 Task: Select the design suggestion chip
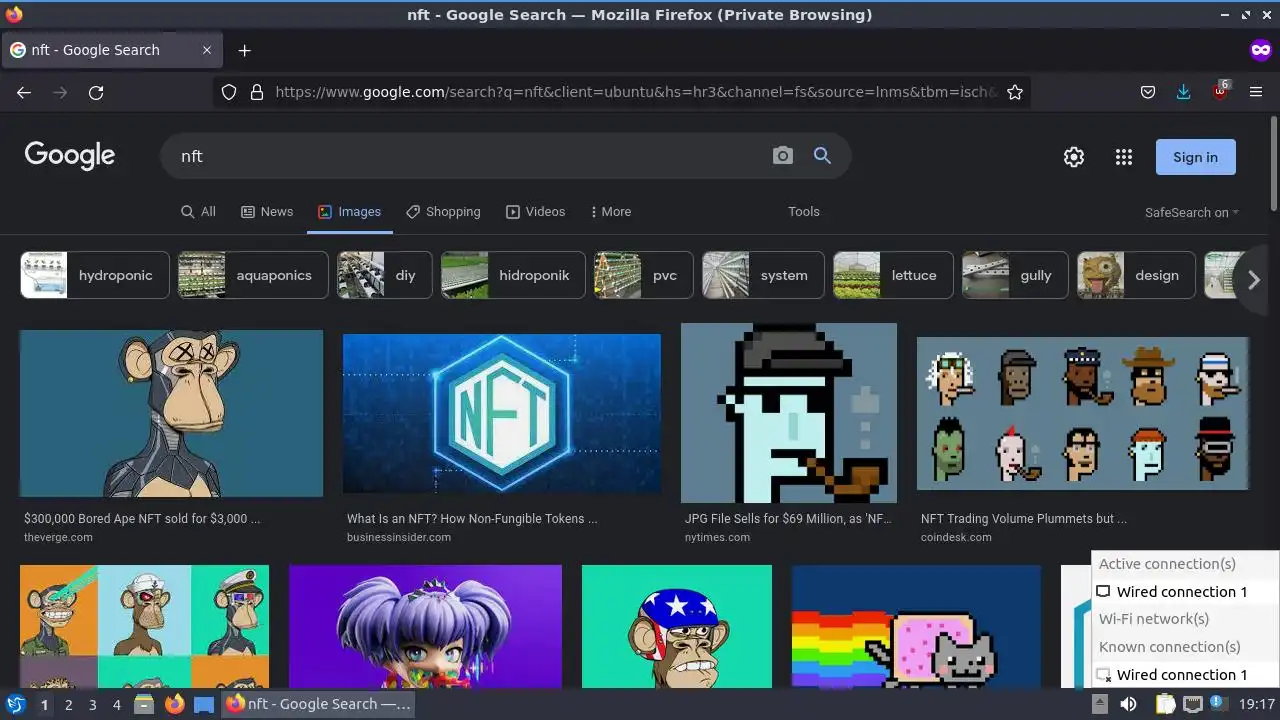tap(1136, 275)
